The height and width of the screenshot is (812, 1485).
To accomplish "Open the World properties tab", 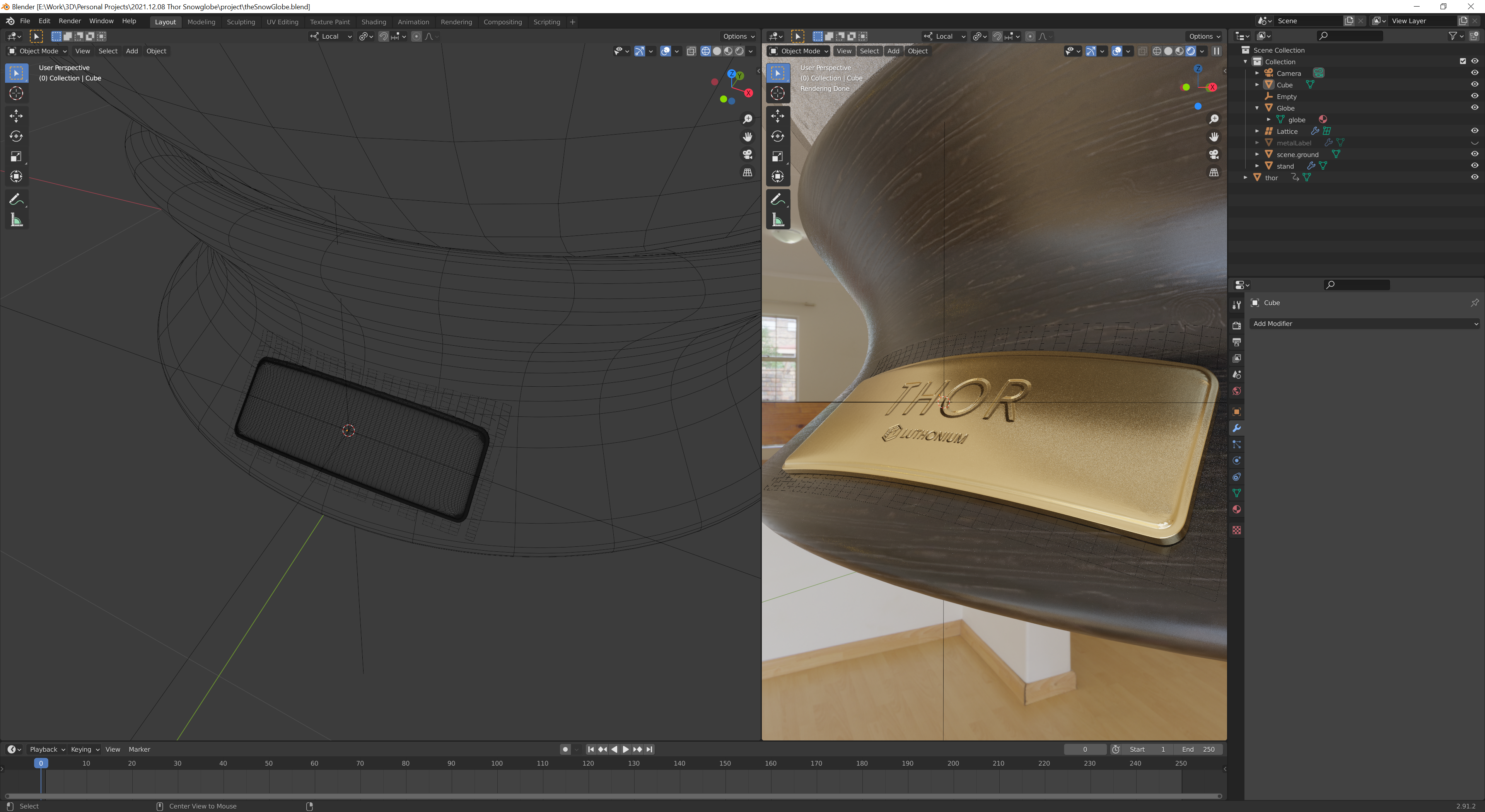I will 1237,391.
